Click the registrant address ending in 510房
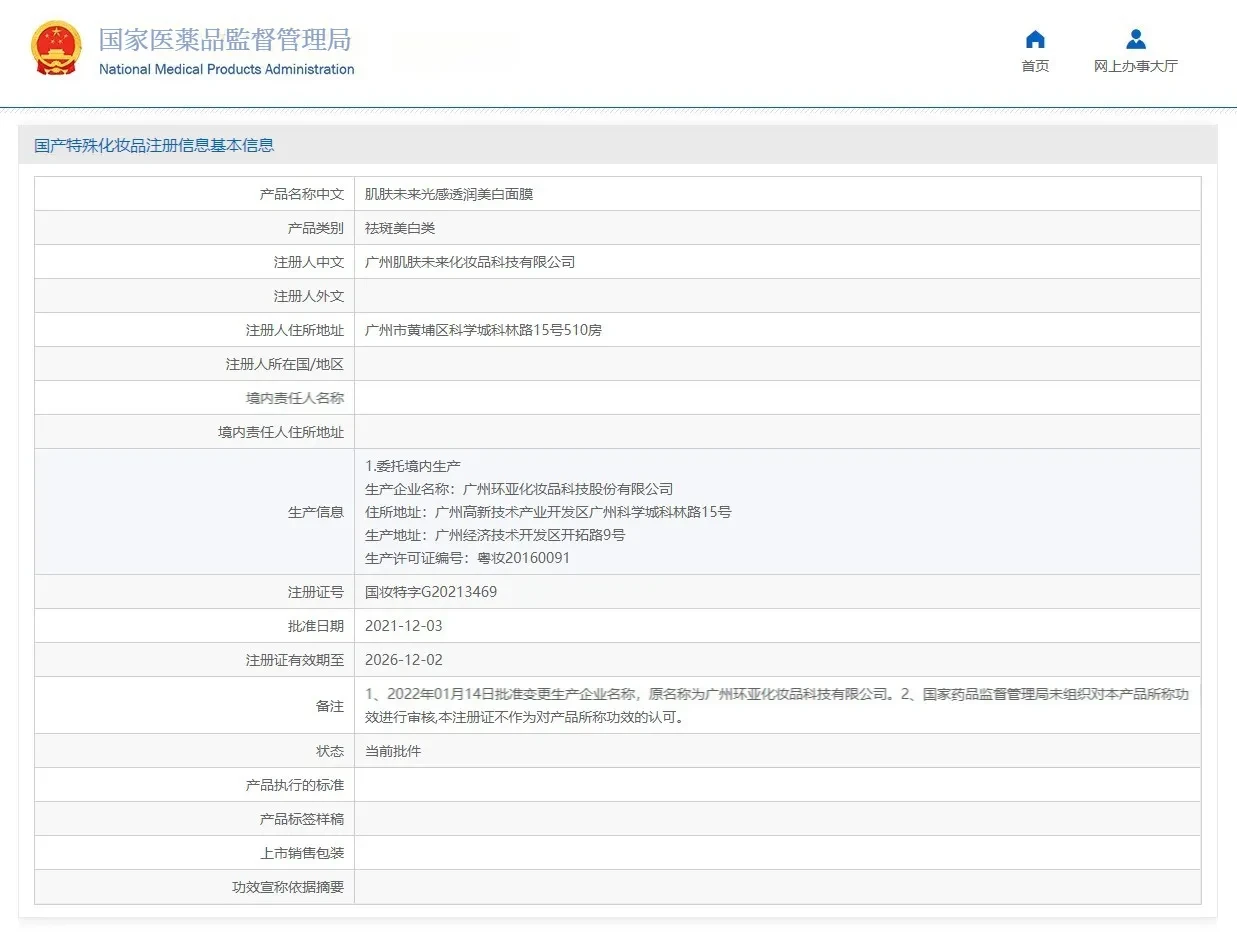This screenshot has width=1237, height=932. coord(483,330)
